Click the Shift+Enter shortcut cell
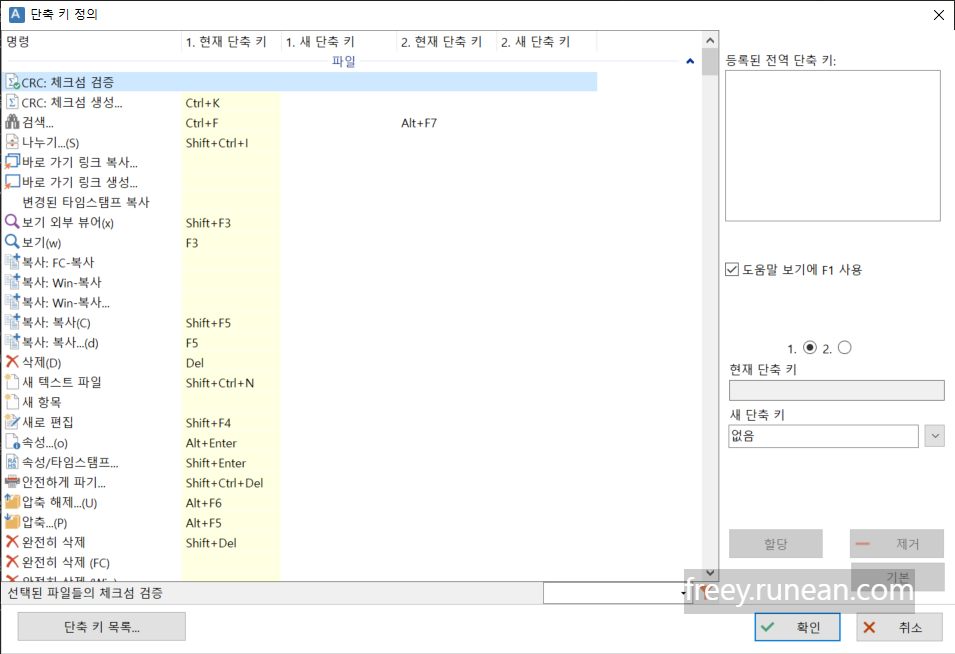Screen dimensions: 955x654 (x=231, y=463)
